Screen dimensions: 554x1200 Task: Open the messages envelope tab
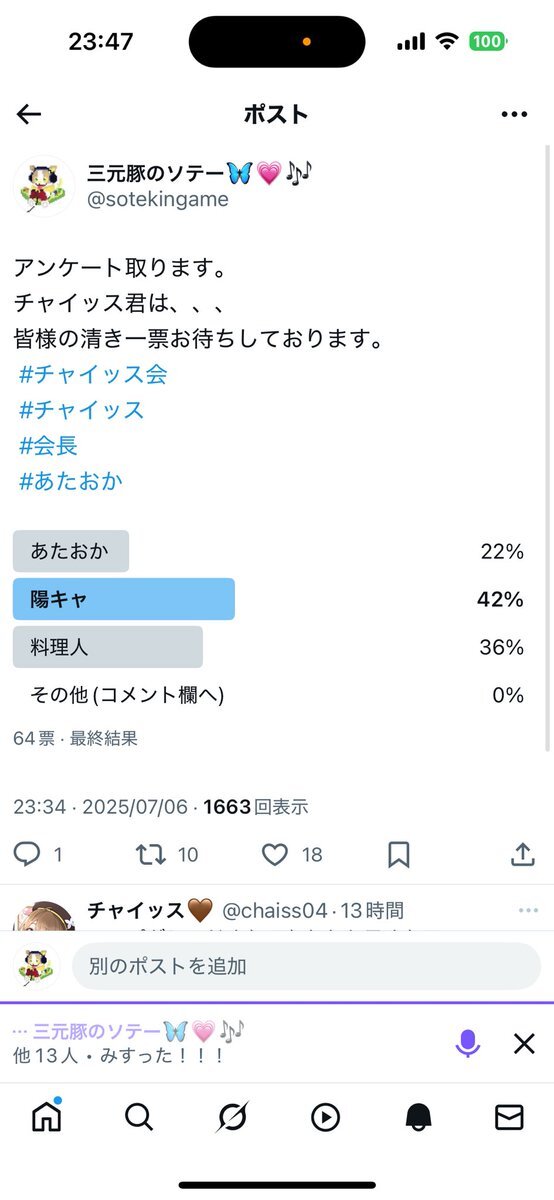point(509,1117)
